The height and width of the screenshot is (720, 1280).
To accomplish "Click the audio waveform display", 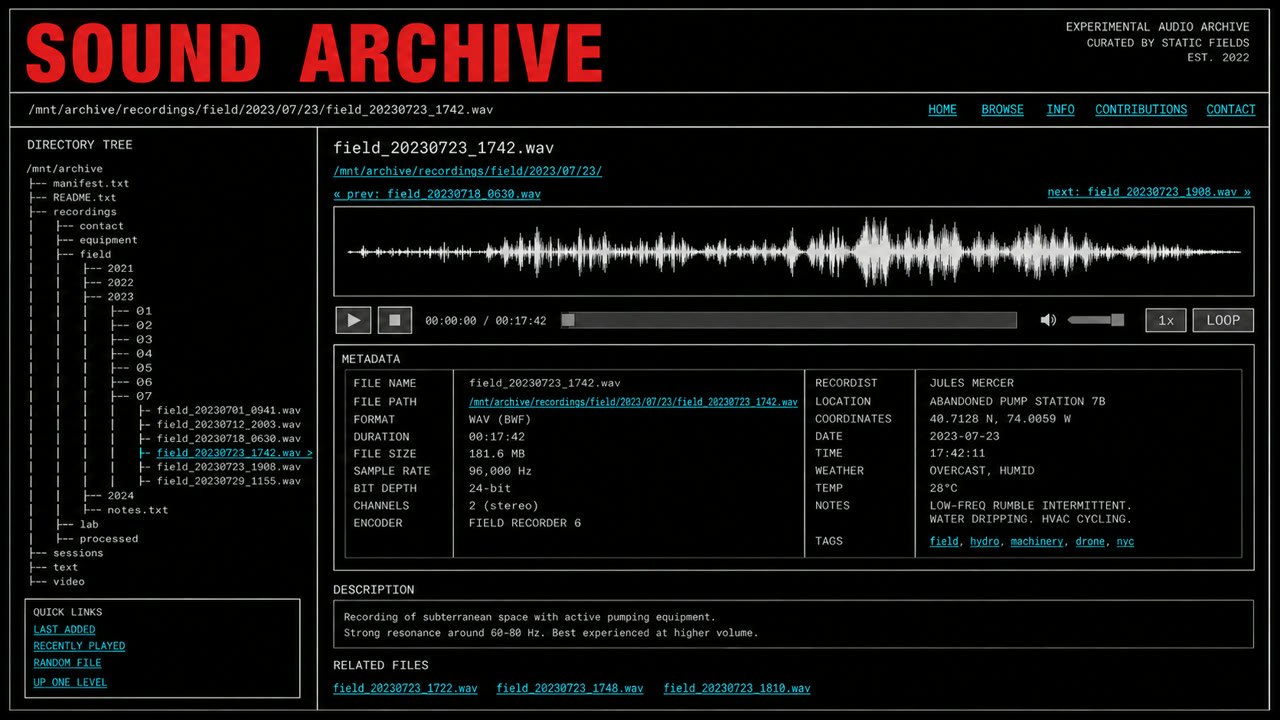I will click(794, 252).
